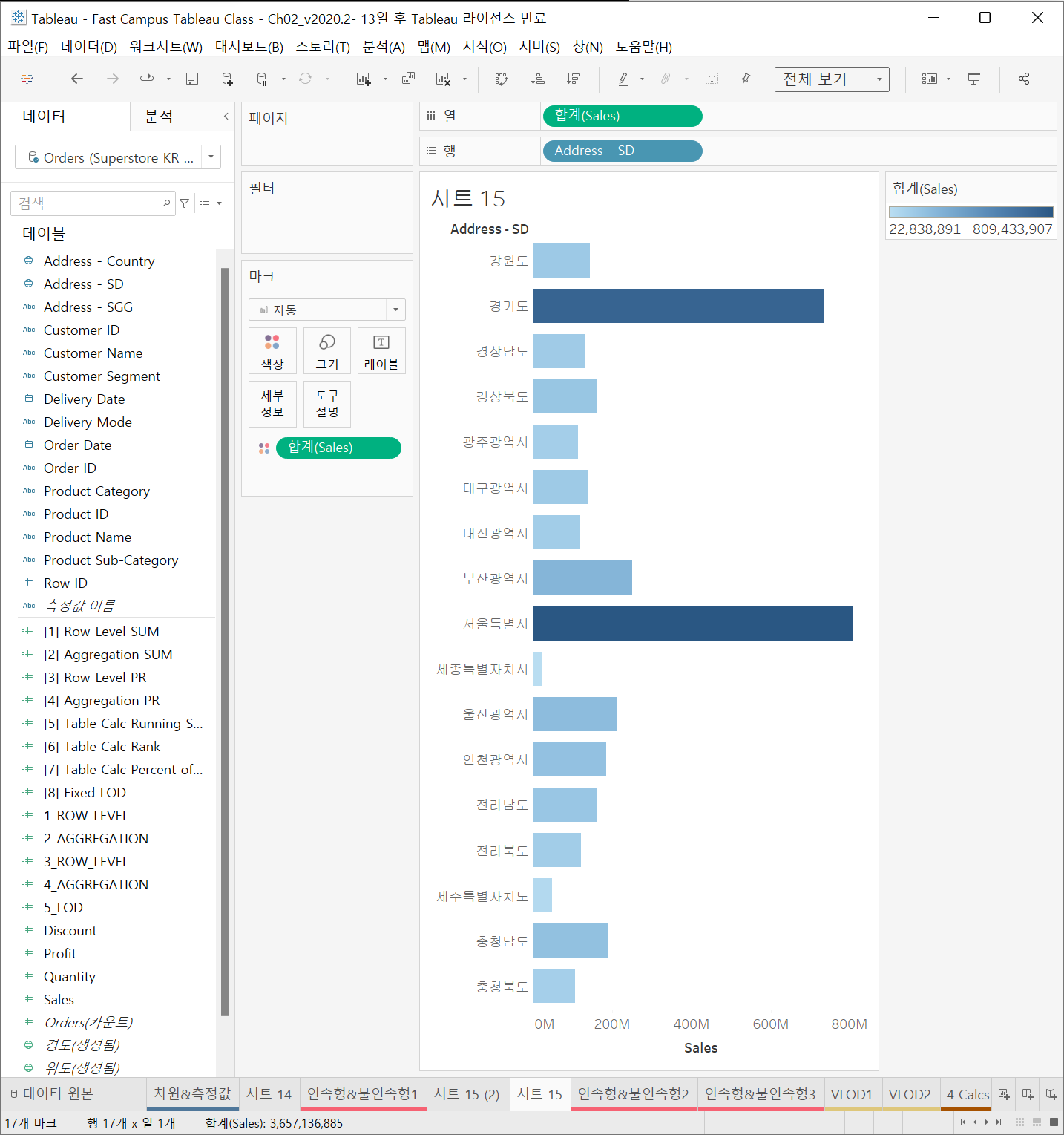Click the refresh run update icon
The width and height of the screenshot is (1064, 1135).
click(305, 79)
